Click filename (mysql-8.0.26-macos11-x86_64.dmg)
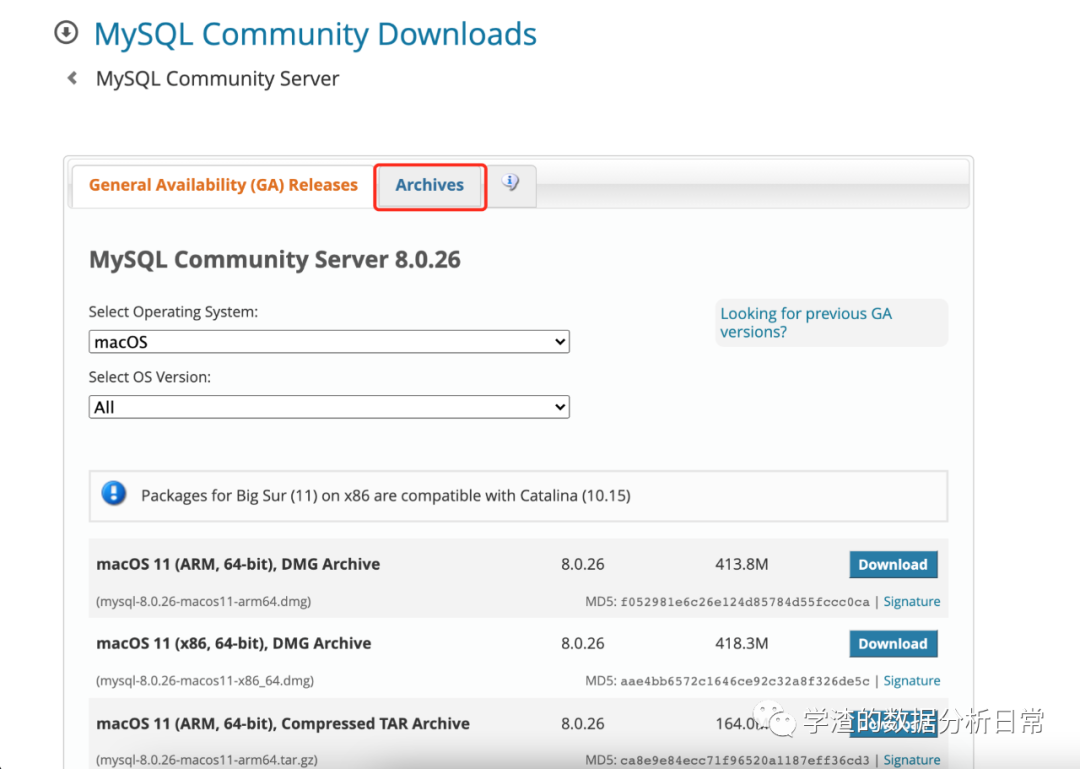The image size is (1080, 769). [x=205, y=681]
